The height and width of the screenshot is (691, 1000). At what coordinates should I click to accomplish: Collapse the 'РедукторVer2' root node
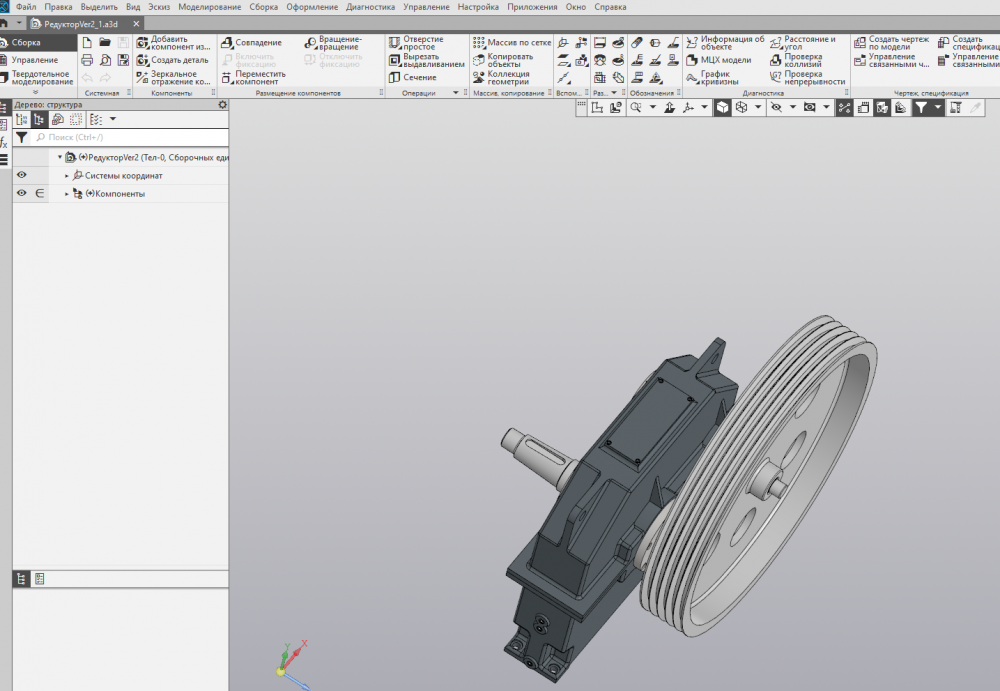point(60,157)
